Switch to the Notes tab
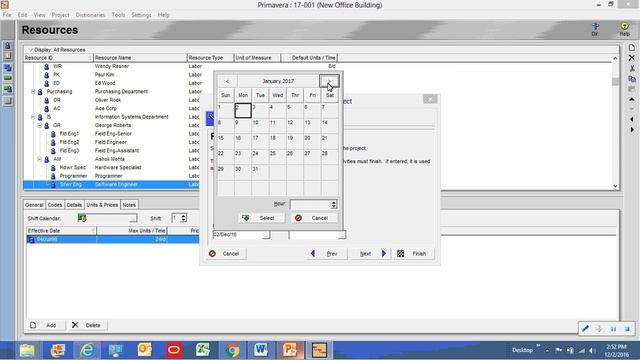640x360 pixels. (x=129, y=205)
